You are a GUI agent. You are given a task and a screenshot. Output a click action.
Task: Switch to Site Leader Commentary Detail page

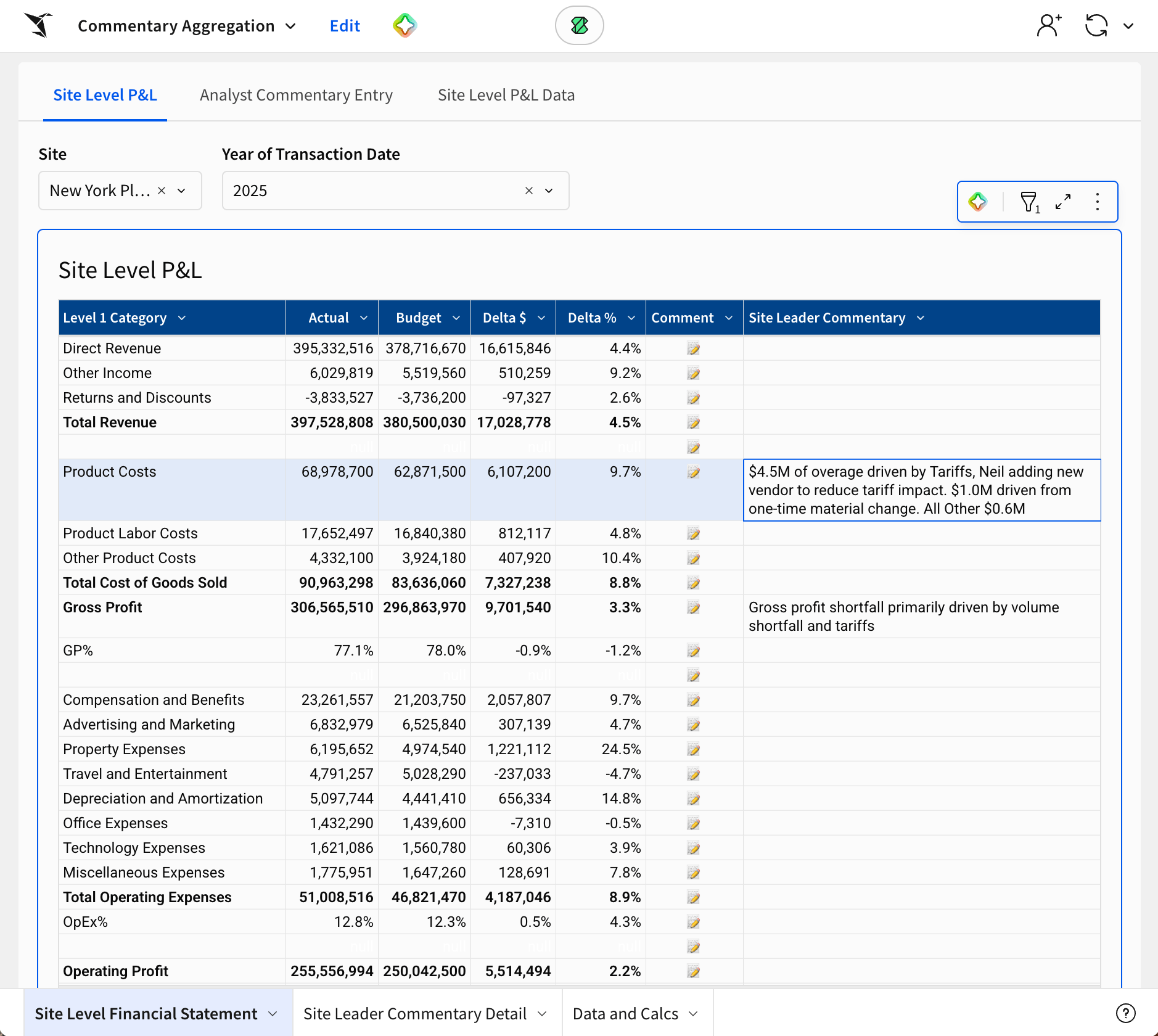pyautogui.click(x=415, y=1014)
